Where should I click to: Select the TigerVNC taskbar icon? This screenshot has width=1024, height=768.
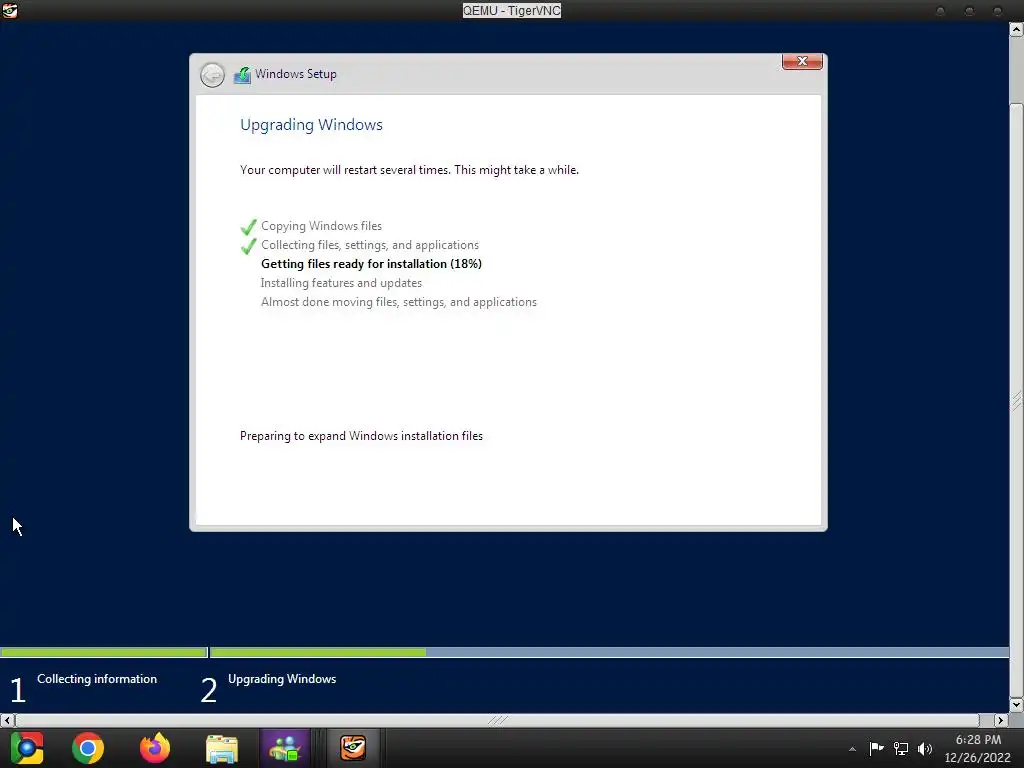click(x=353, y=748)
